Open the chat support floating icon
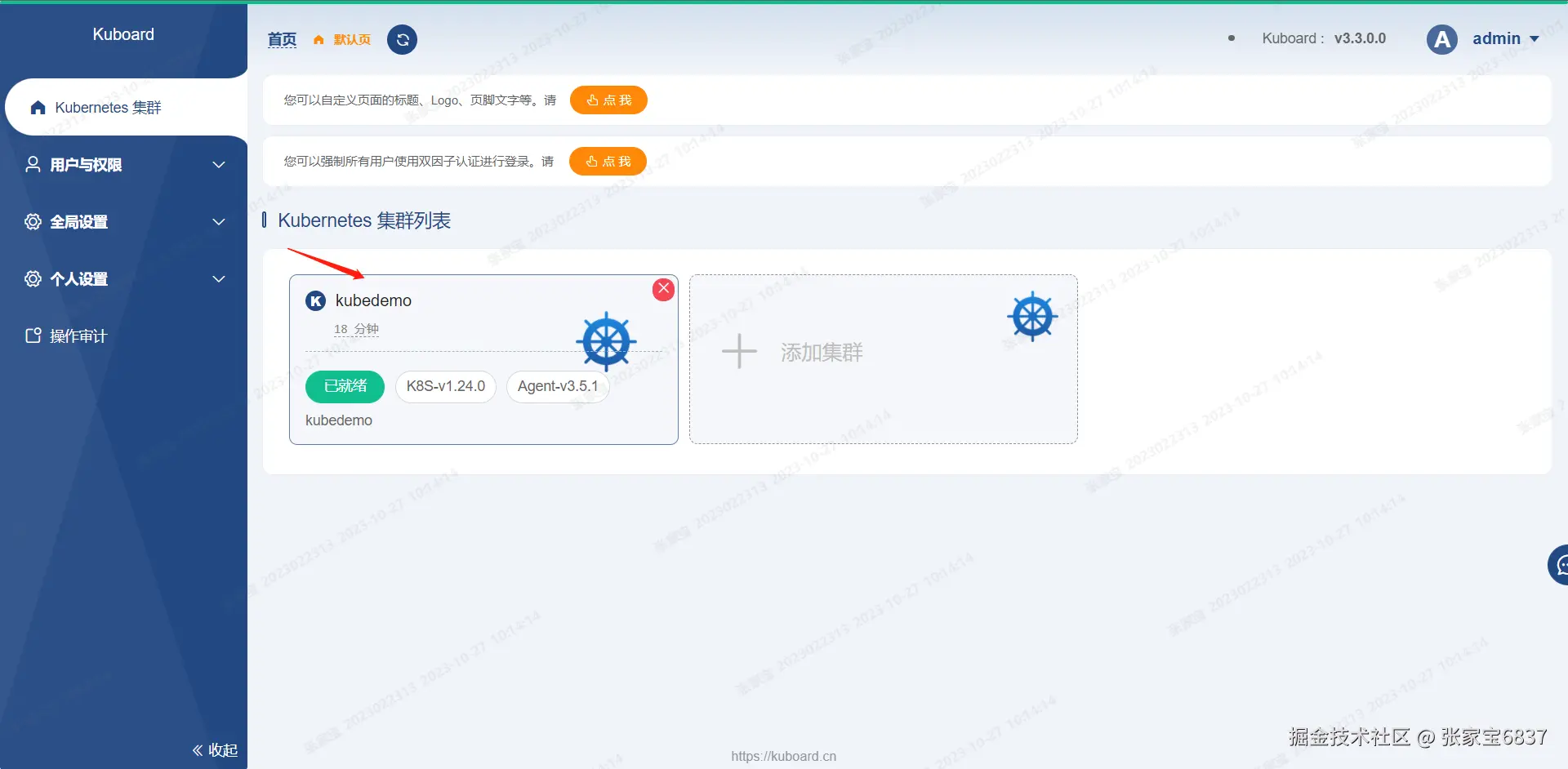 click(x=1558, y=565)
